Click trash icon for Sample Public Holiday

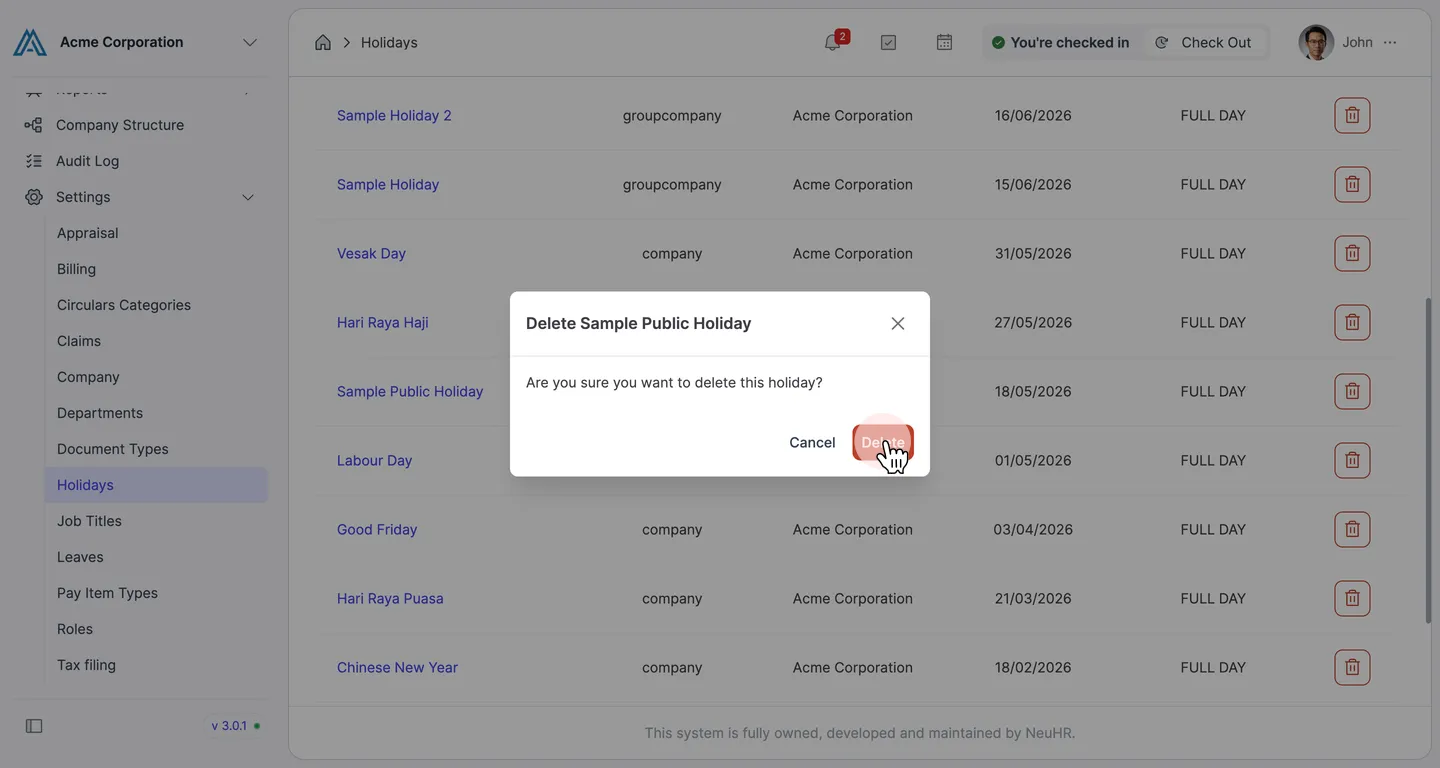(x=1352, y=391)
